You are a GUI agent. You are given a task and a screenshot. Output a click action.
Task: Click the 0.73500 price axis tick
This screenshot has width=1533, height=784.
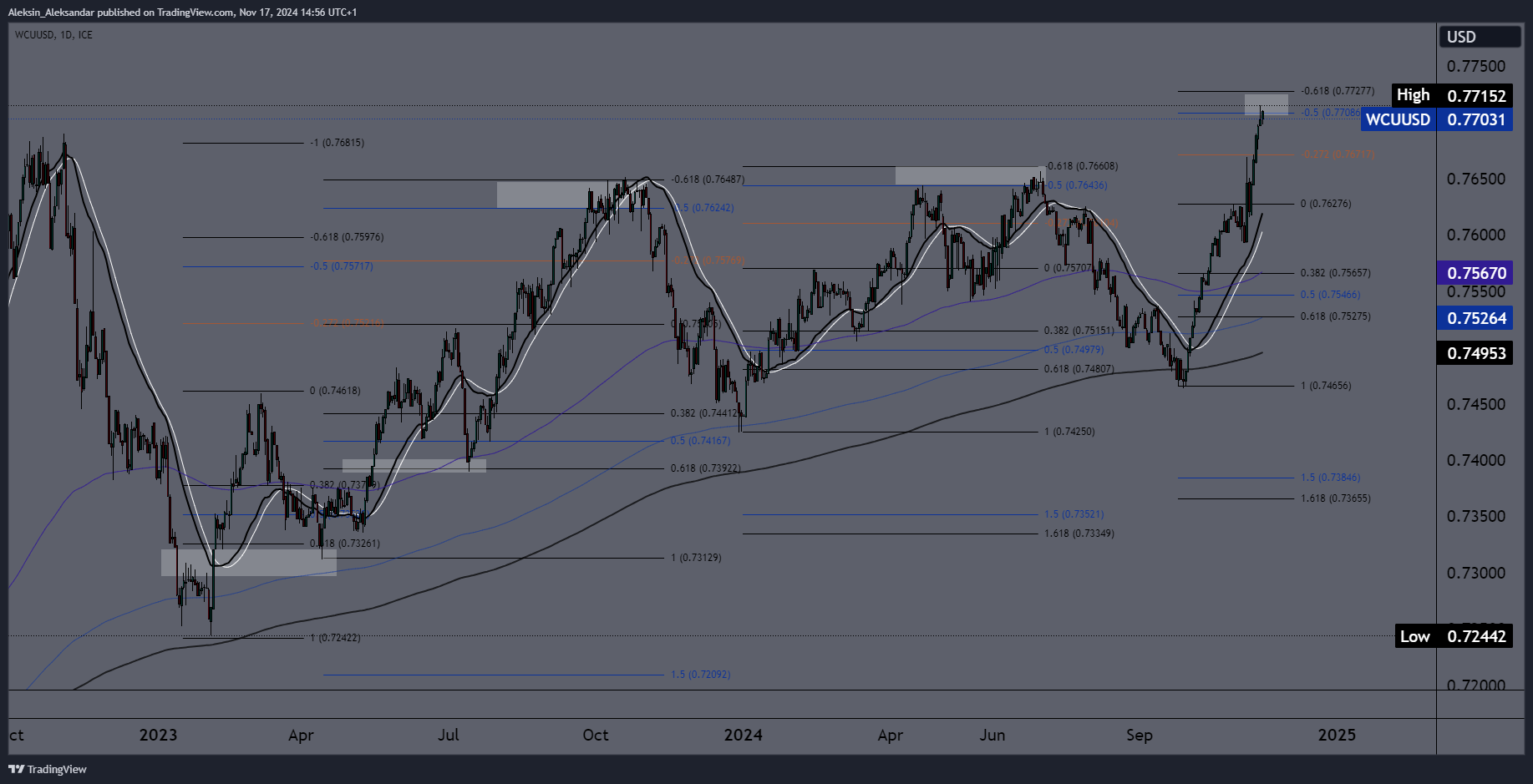[1475, 516]
